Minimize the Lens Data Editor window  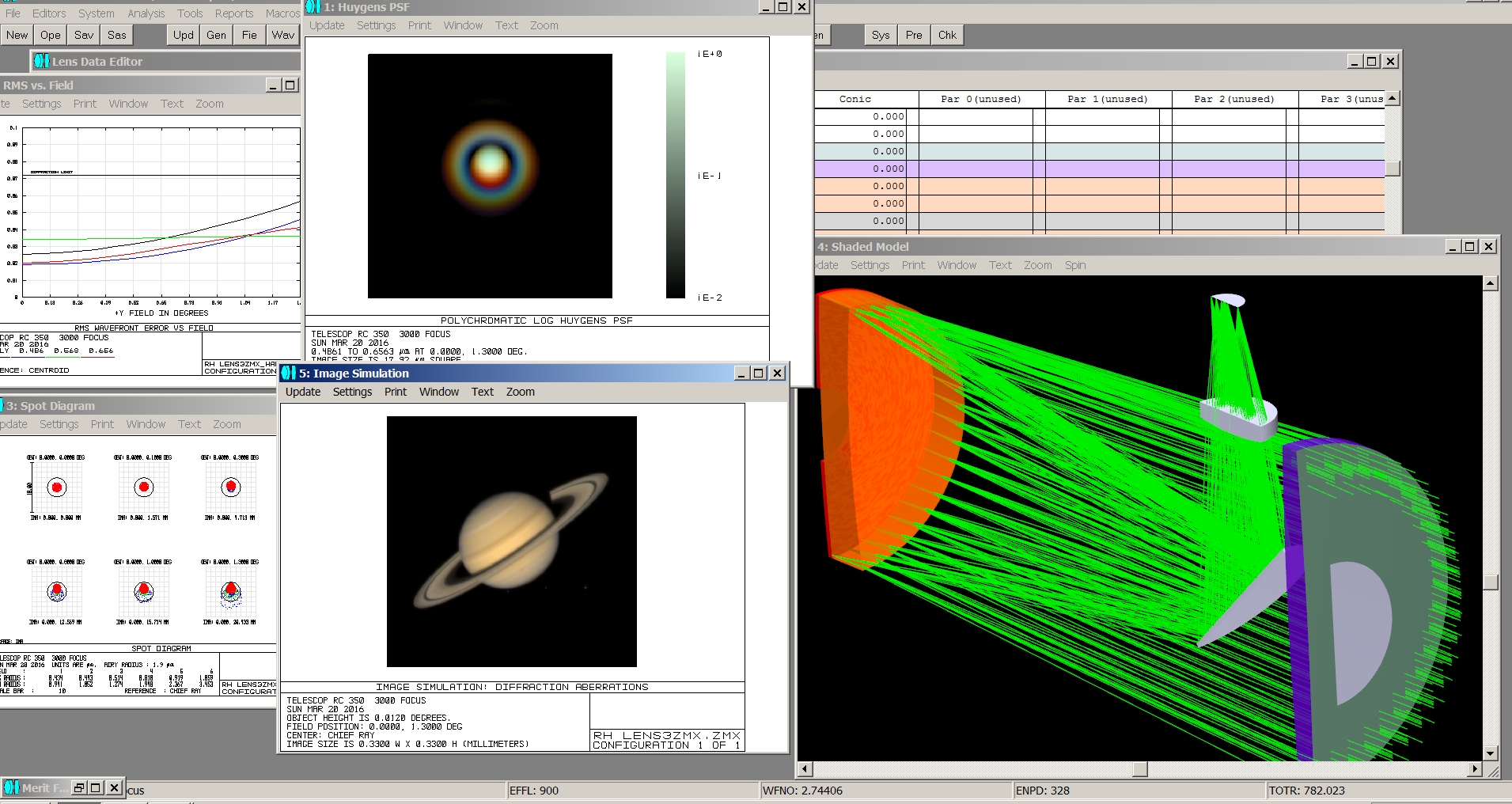(1355, 61)
